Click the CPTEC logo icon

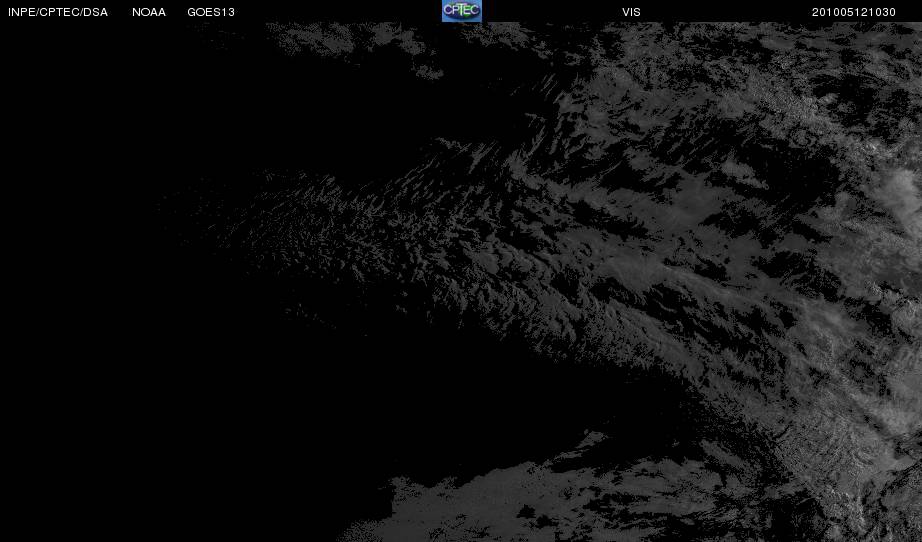click(462, 11)
